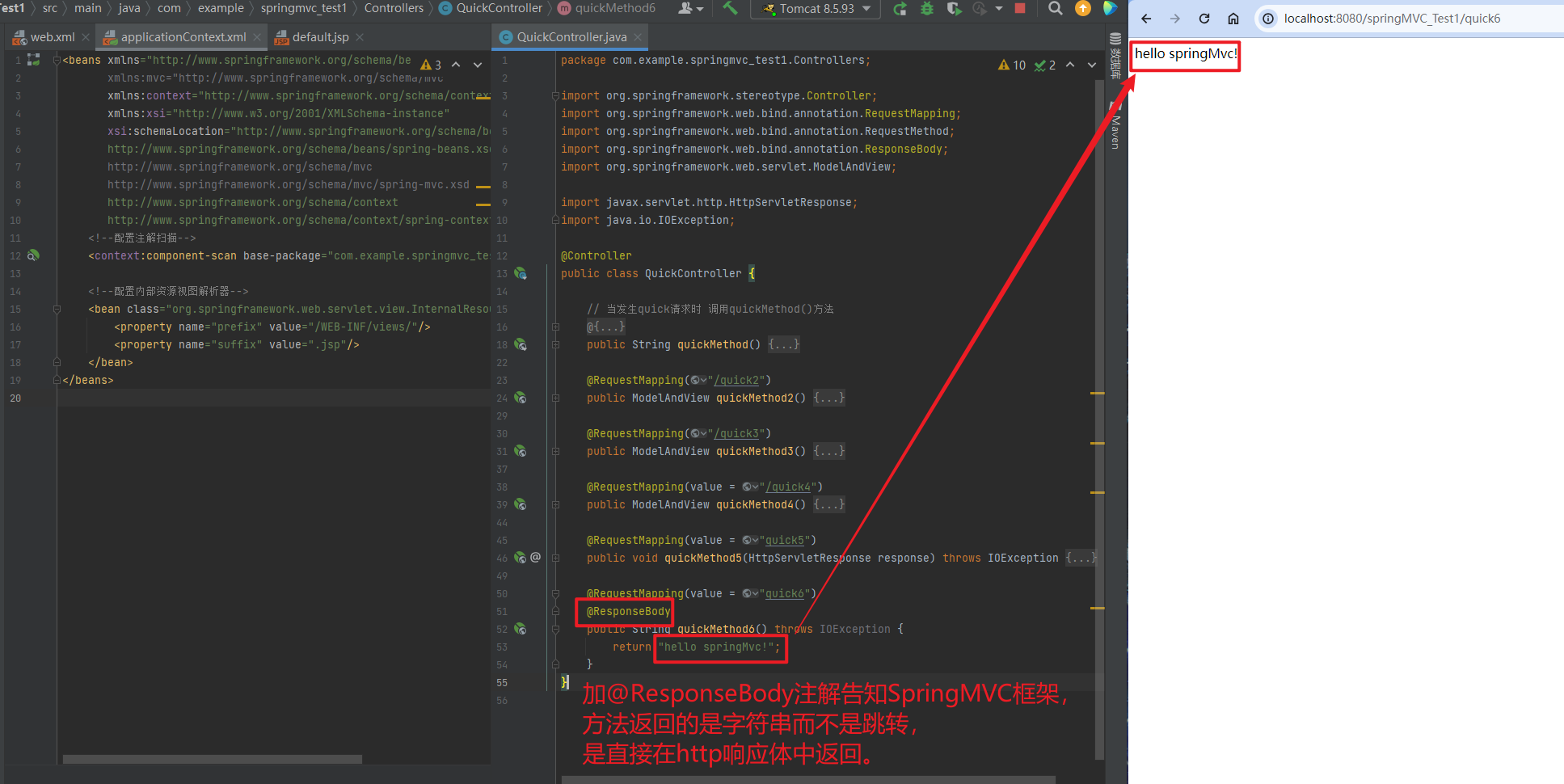Expand folded quickMethod2 body on line 24
Viewport: 1564px width, 784px height.
(x=829, y=398)
